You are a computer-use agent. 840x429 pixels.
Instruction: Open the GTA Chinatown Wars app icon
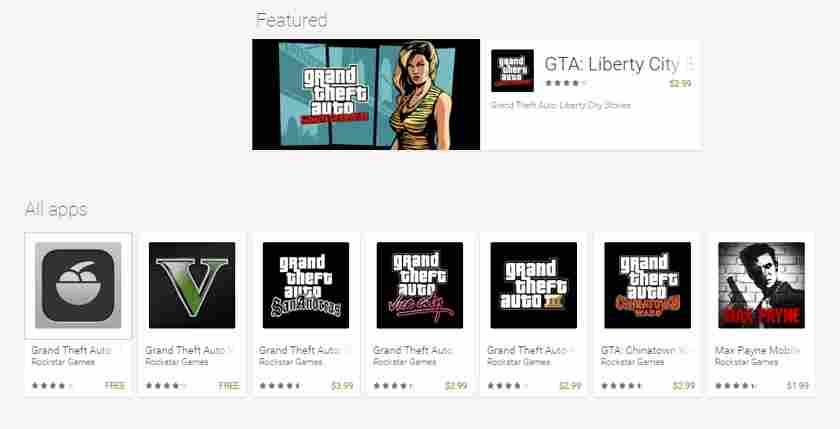click(648, 285)
